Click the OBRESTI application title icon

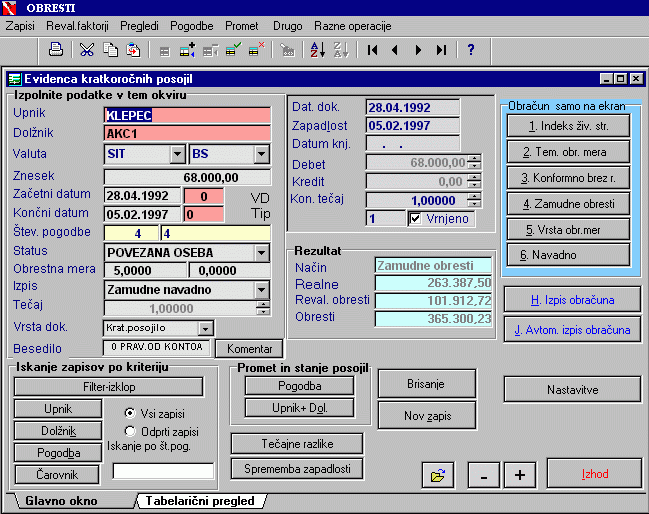[9, 8]
